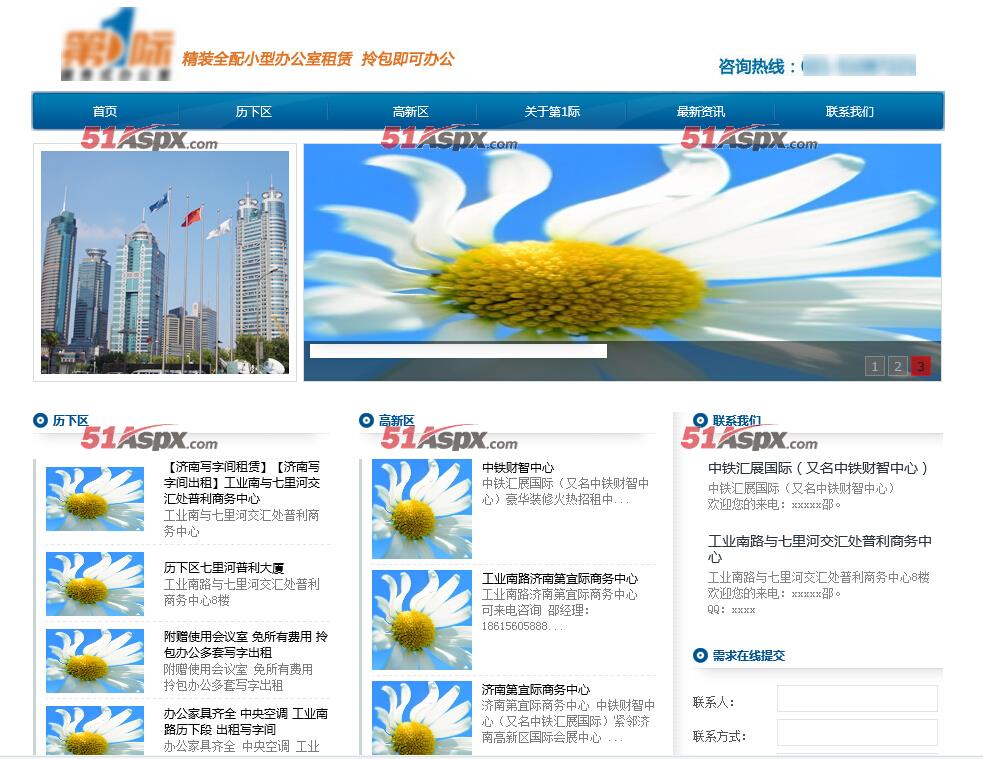Select 高新区 in the navigation bar
Image resolution: width=983 pixels, height=759 pixels.
point(411,112)
